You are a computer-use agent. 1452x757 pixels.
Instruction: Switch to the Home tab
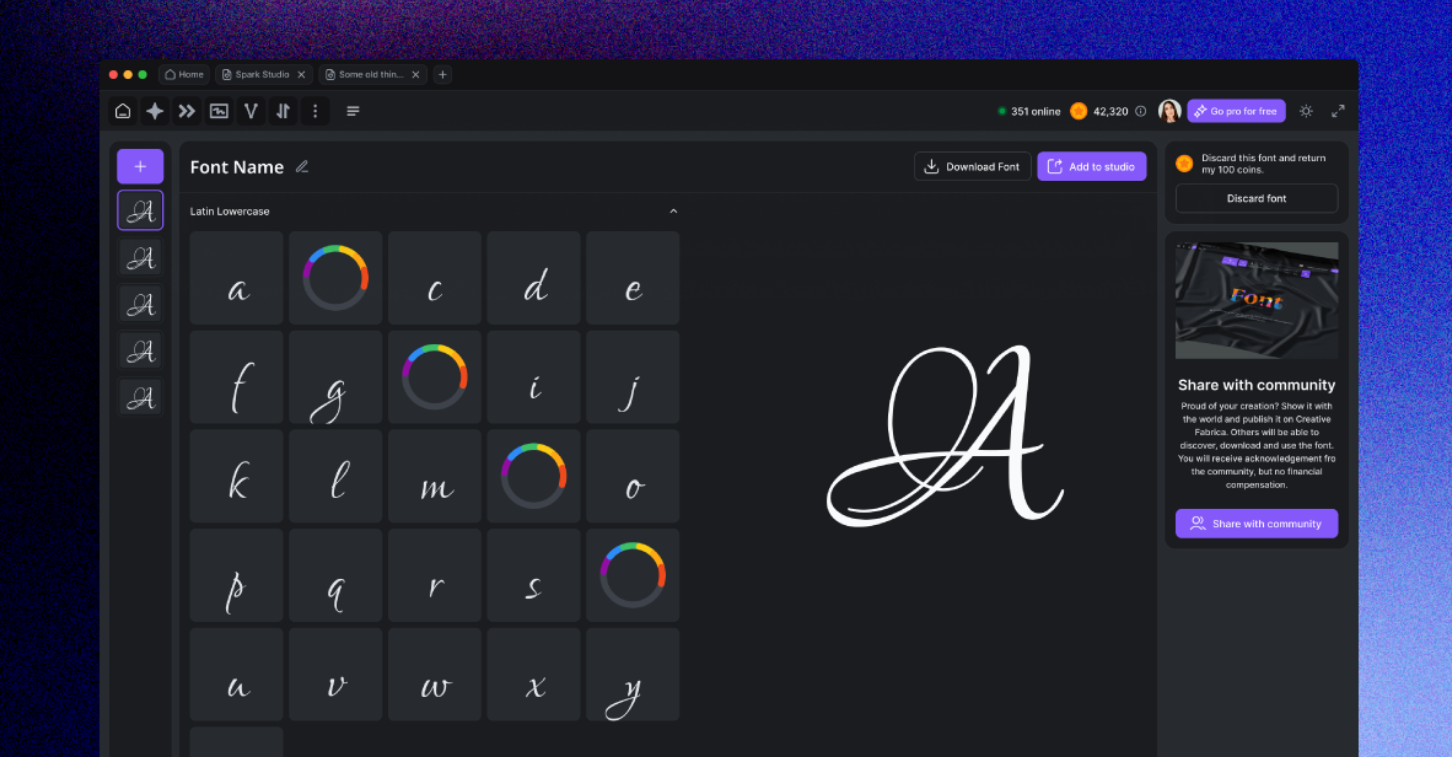point(184,75)
